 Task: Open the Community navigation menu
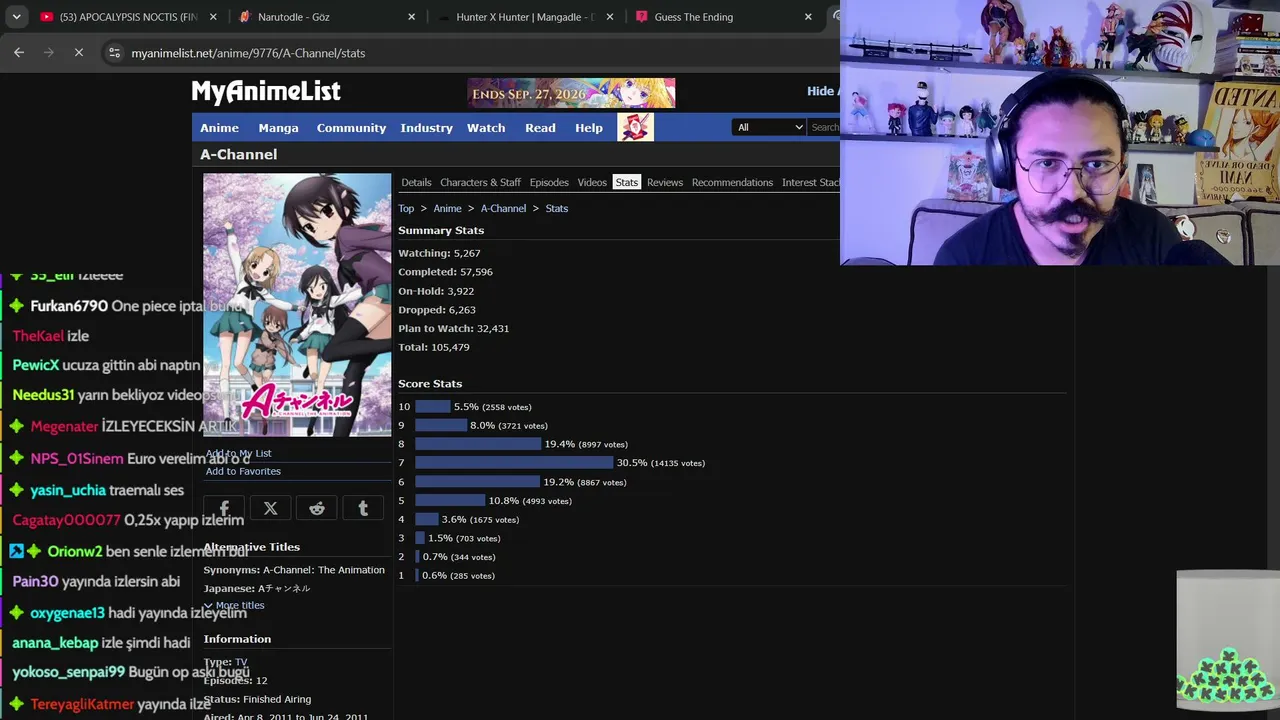click(351, 128)
